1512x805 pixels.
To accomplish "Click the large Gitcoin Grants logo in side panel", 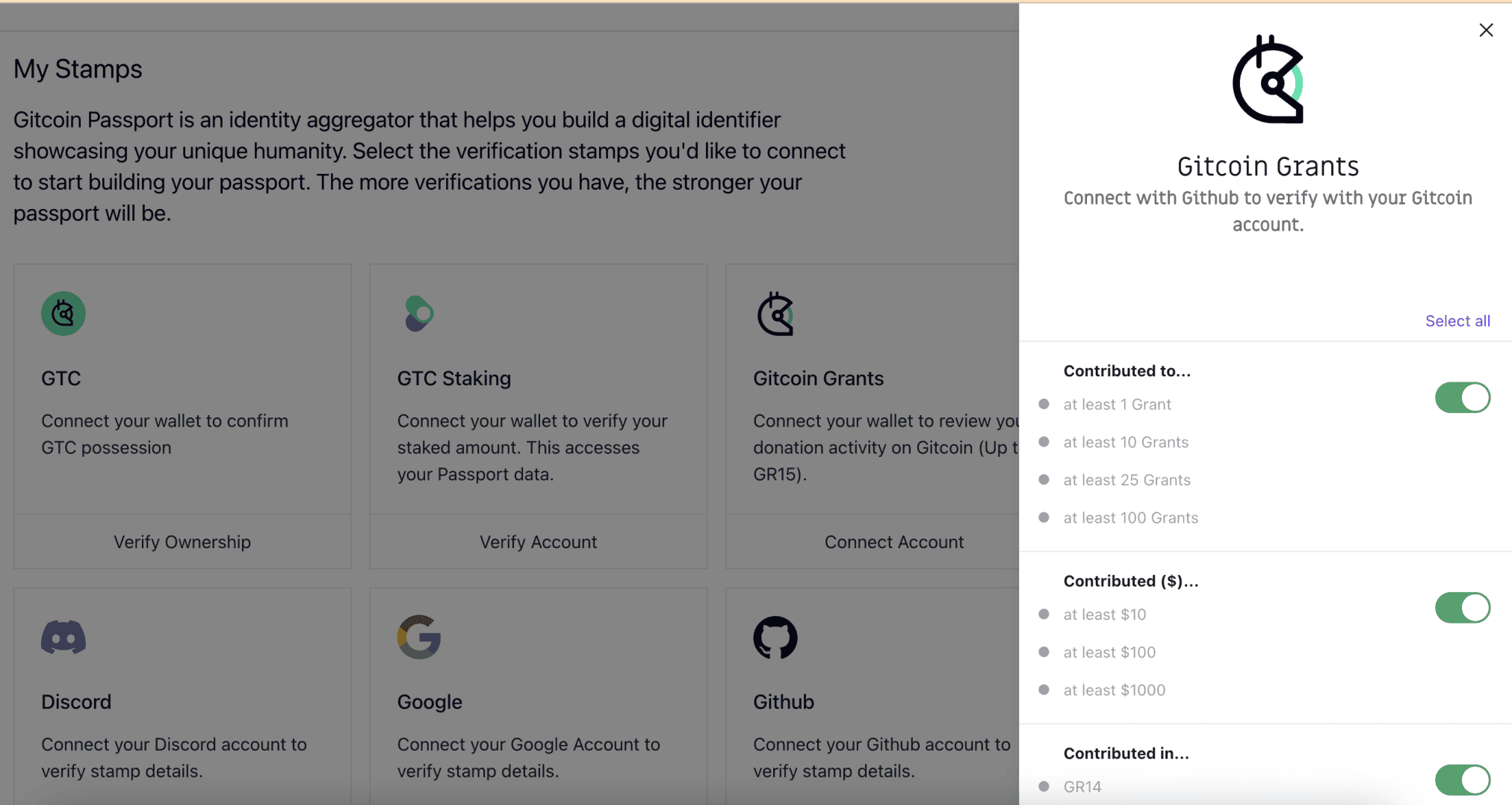I will click(x=1268, y=79).
